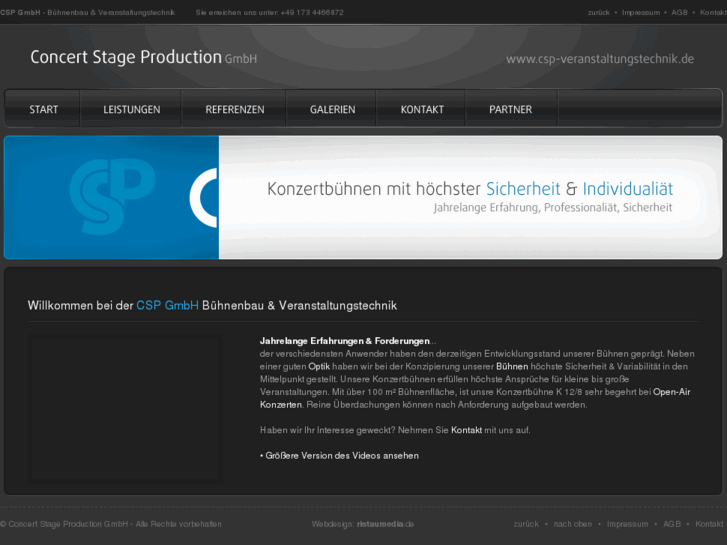Click the CSP logo banner graphic
The height and width of the screenshot is (545, 727).
111,197
